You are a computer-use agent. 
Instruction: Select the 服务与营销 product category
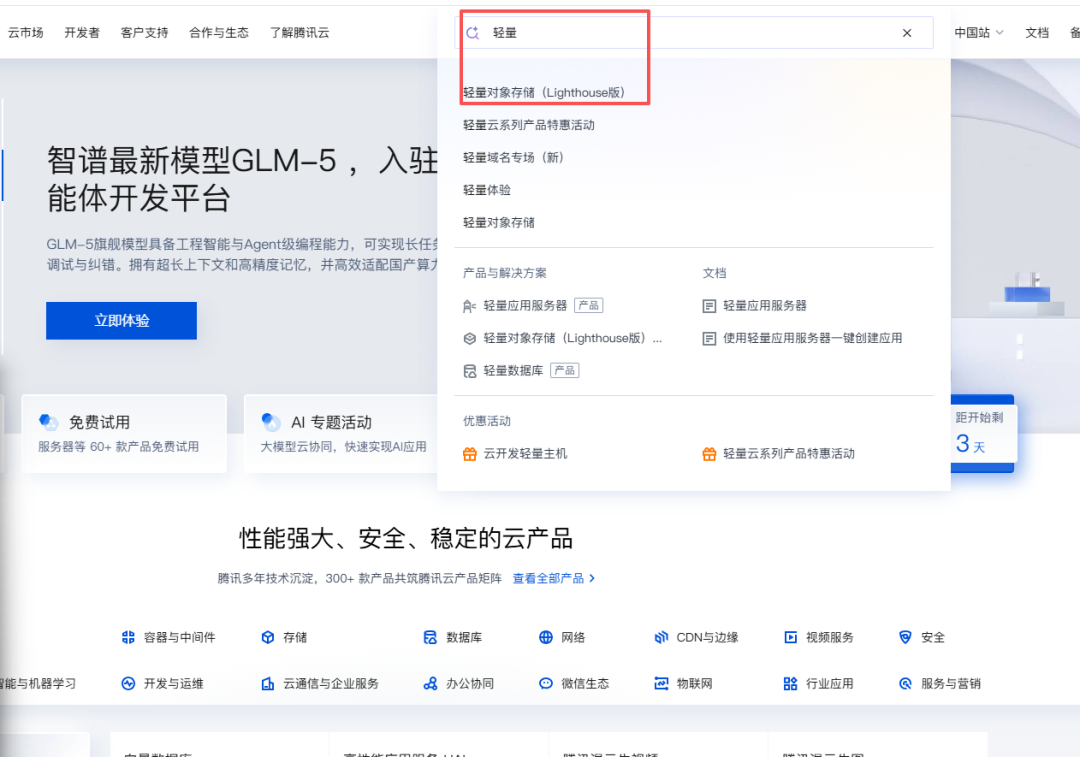click(940, 683)
